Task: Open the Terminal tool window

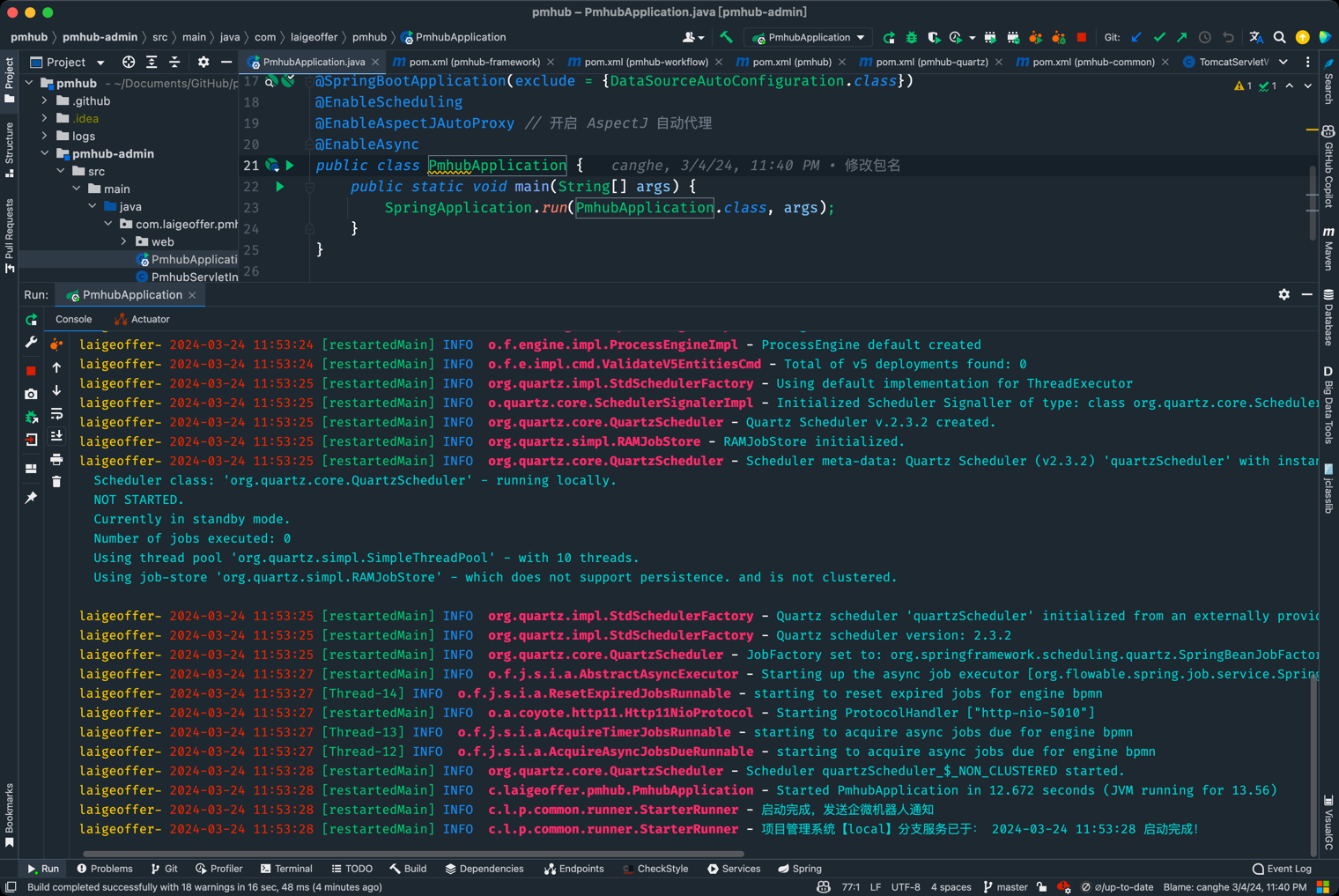Action: [286, 869]
